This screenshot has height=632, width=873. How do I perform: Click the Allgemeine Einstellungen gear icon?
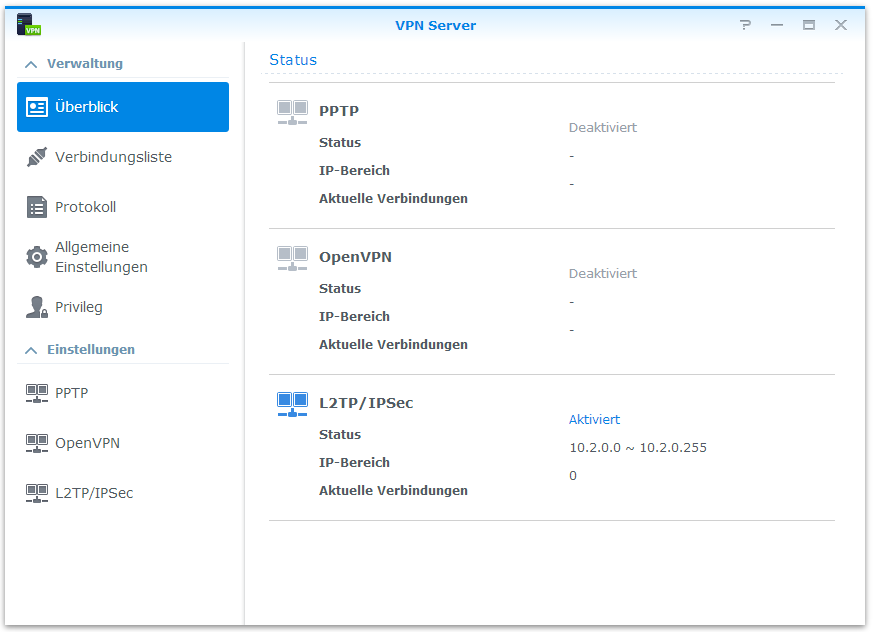click(37, 257)
